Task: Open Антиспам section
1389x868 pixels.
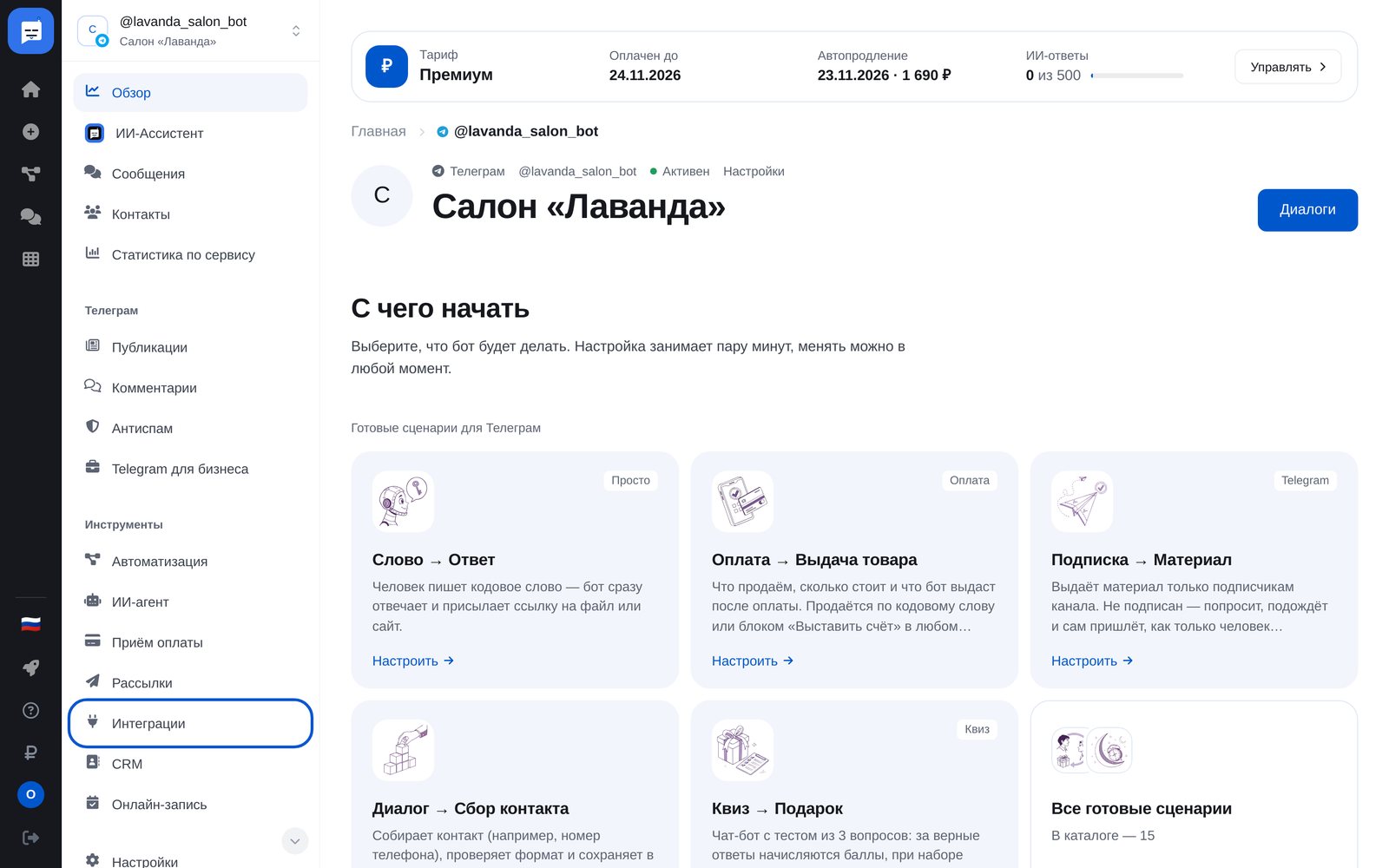Action: tap(190, 429)
